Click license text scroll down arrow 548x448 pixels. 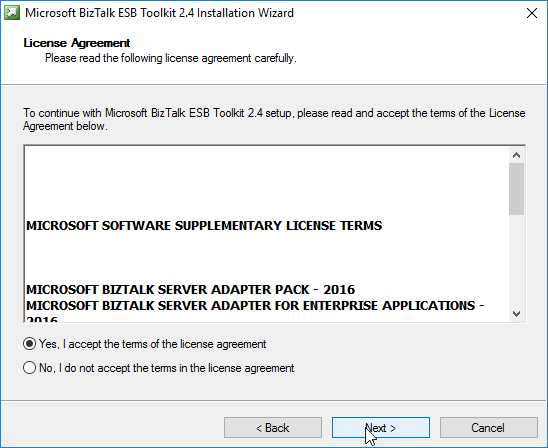pyautogui.click(x=516, y=313)
